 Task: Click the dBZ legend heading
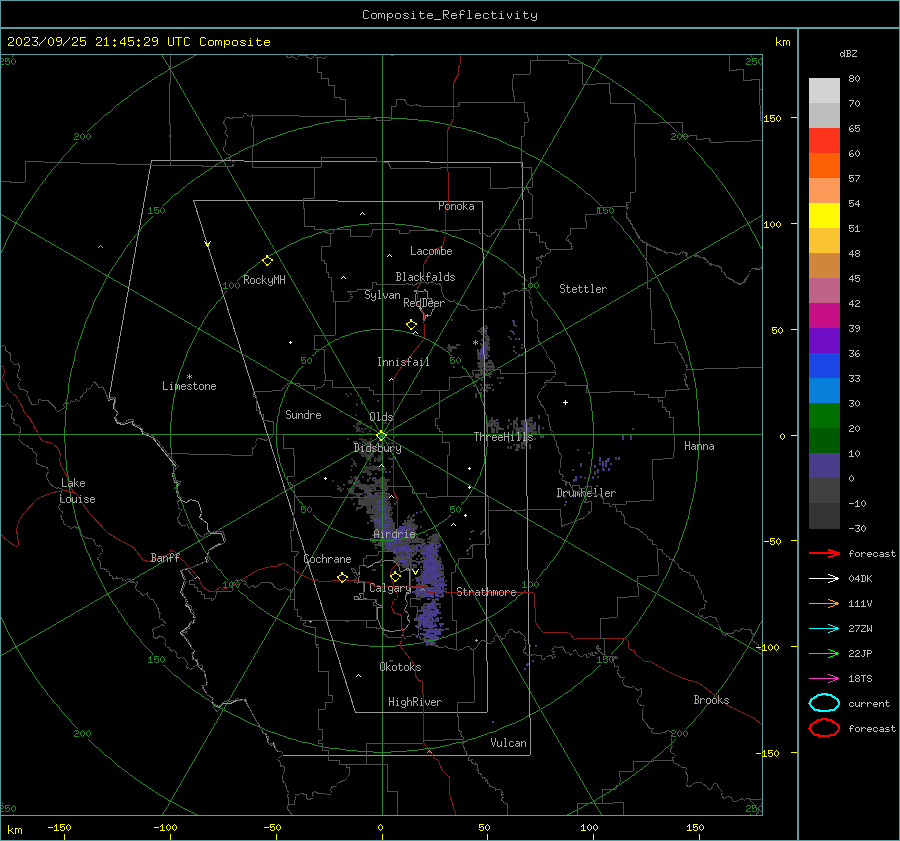point(848,53)
